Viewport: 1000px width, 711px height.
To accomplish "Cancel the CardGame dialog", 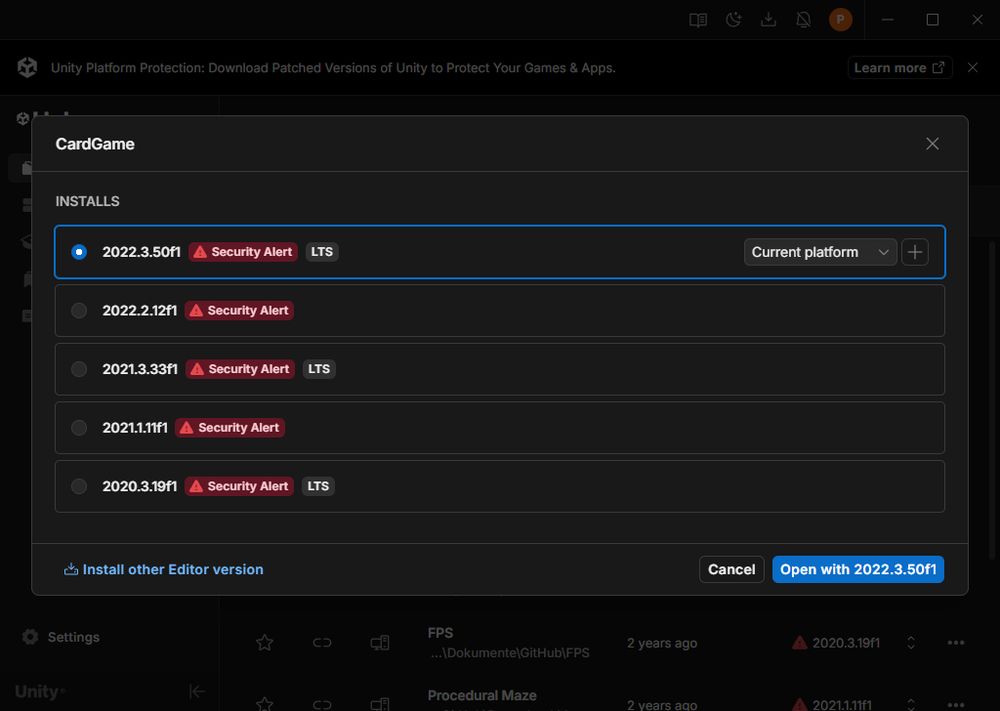I will 732,569.
